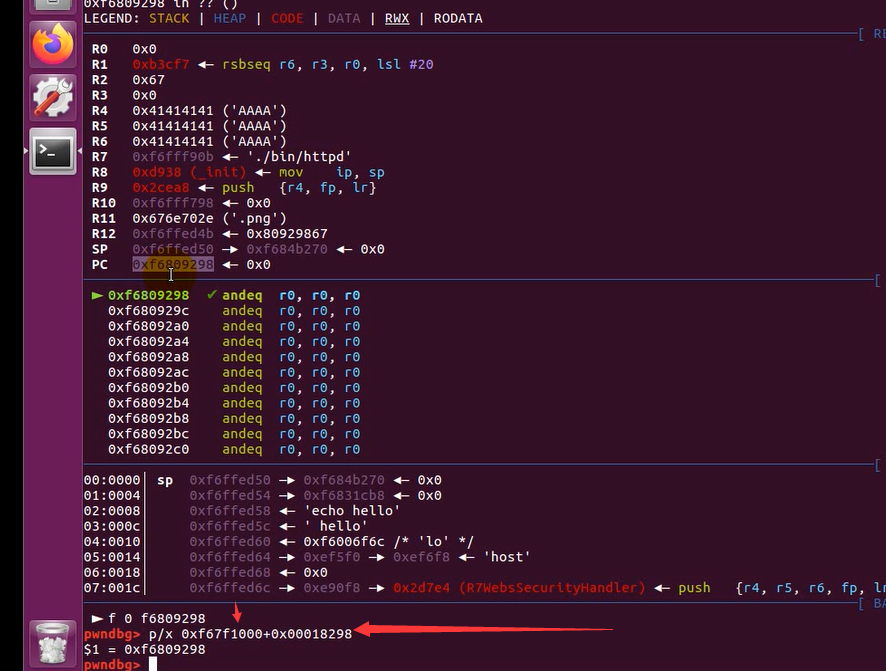The height and width of the screenshot is (671, 886).
Task: Click register R1 value 0xb3cf7
Action: (160, 64)
